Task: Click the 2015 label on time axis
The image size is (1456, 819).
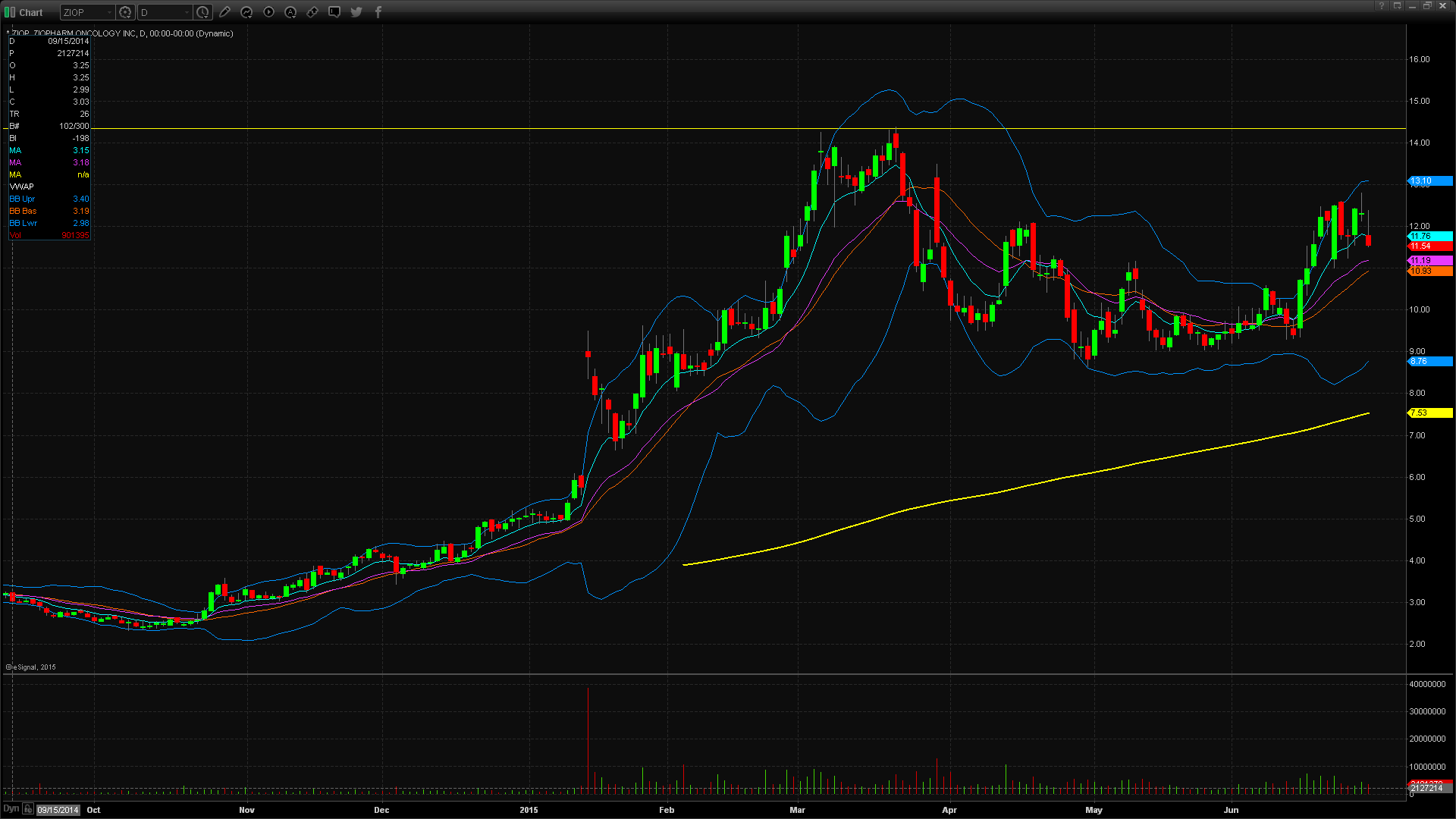Action: tap(529, 810)
